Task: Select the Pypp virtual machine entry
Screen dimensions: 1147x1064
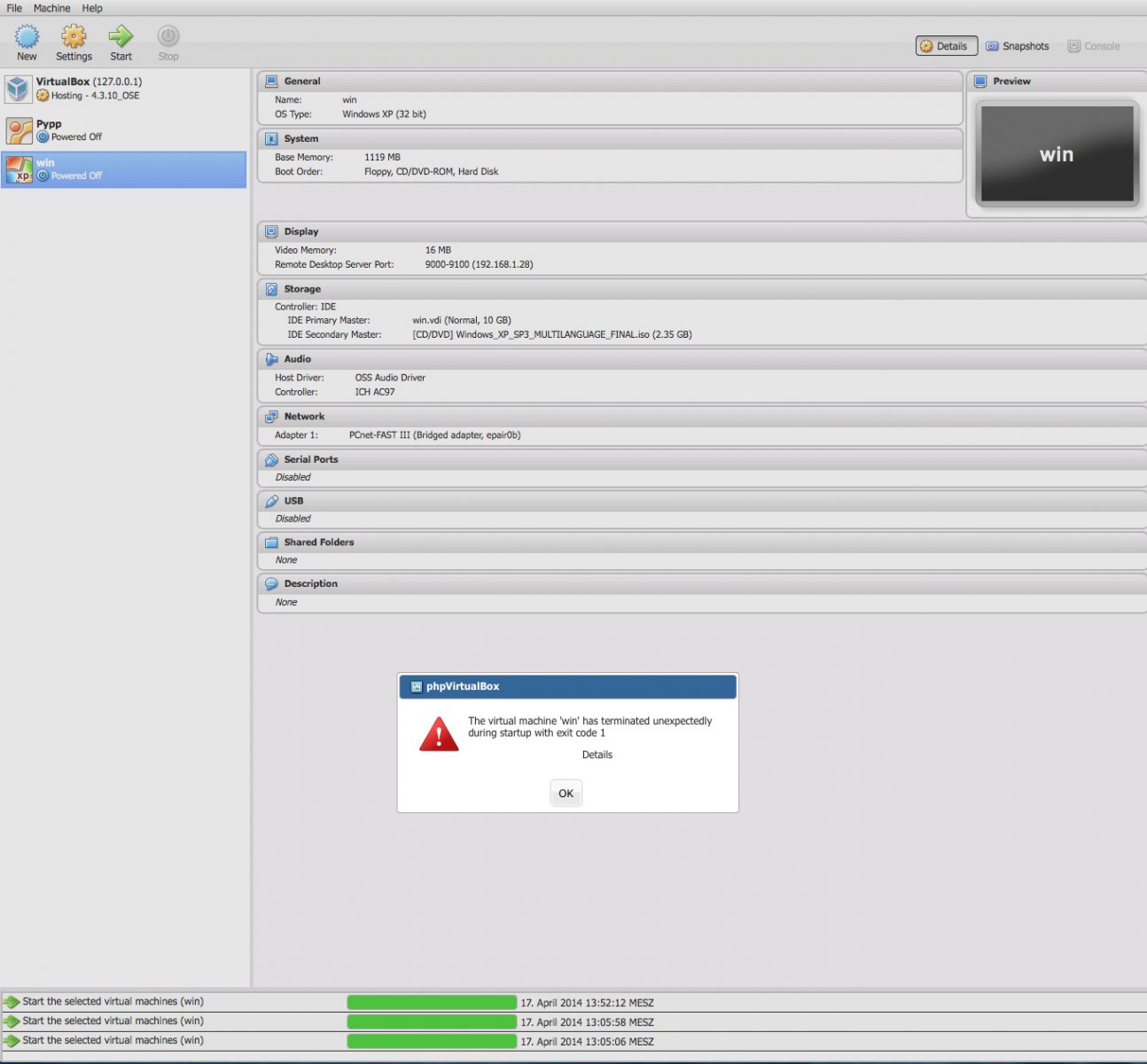Action: [x=124, y=130]
